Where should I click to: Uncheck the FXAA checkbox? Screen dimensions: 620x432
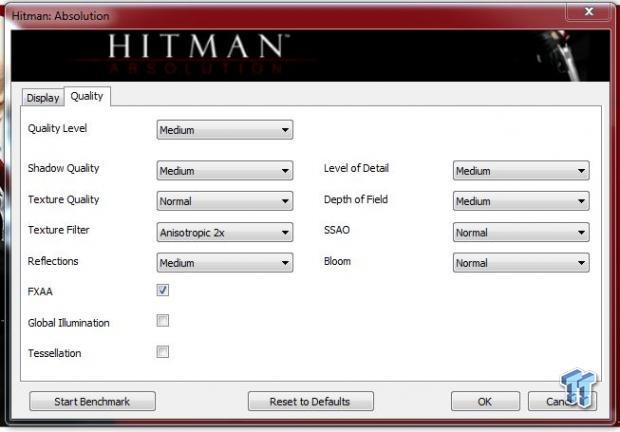[x=163, y=290]
